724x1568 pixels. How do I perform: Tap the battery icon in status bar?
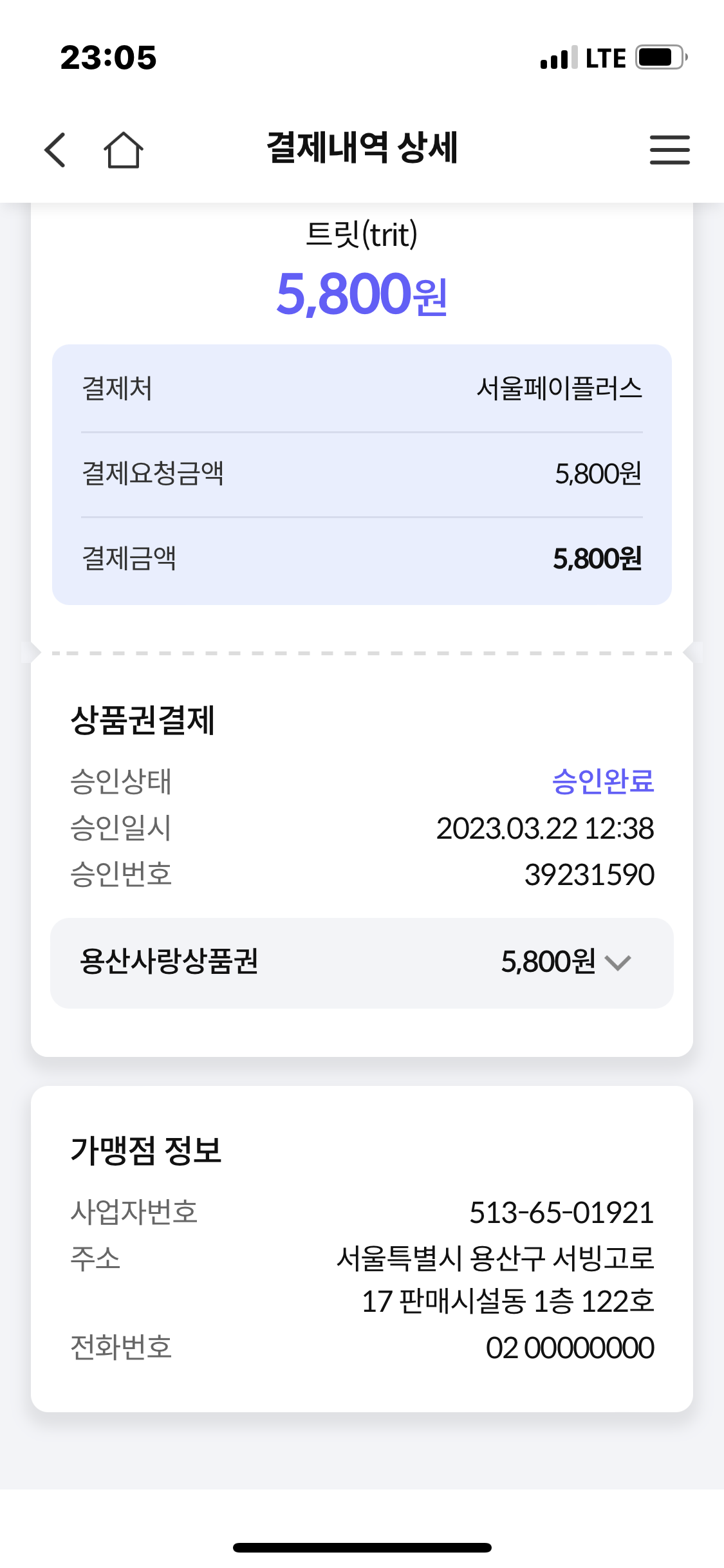[x=660, y=57]
